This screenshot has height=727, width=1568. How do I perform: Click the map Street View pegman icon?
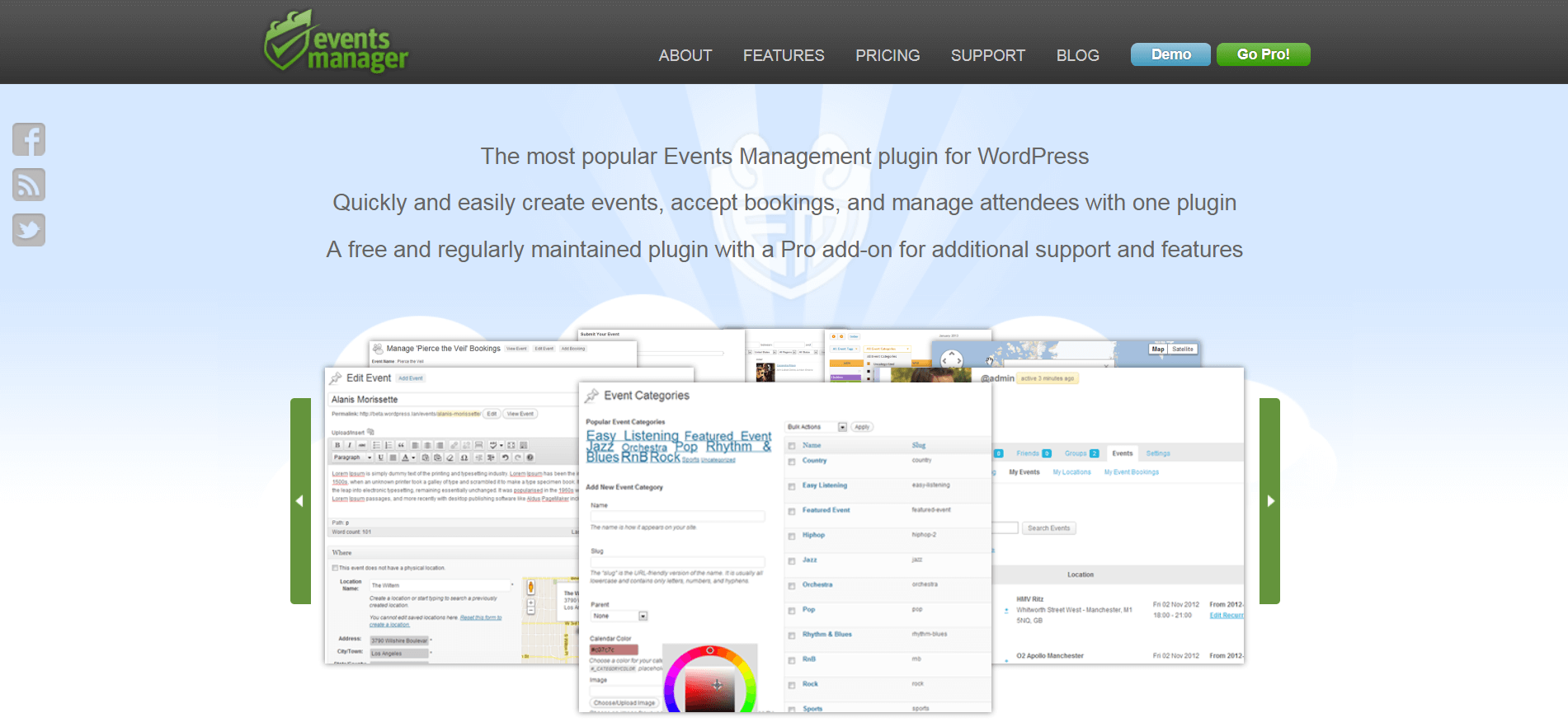tap(531, 587)
